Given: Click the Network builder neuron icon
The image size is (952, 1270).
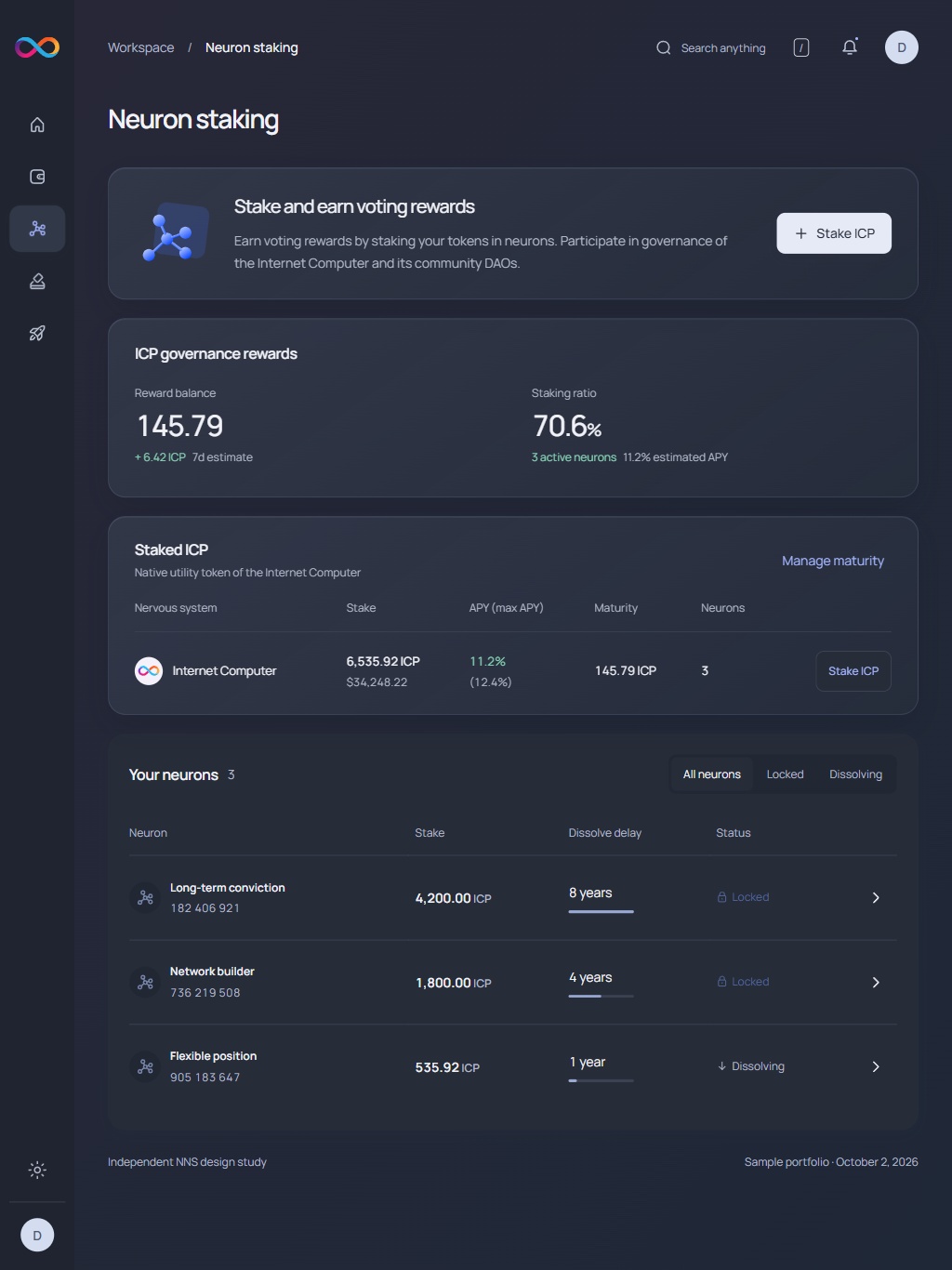Looking at the screenshot, I should [x=146, y=983].
